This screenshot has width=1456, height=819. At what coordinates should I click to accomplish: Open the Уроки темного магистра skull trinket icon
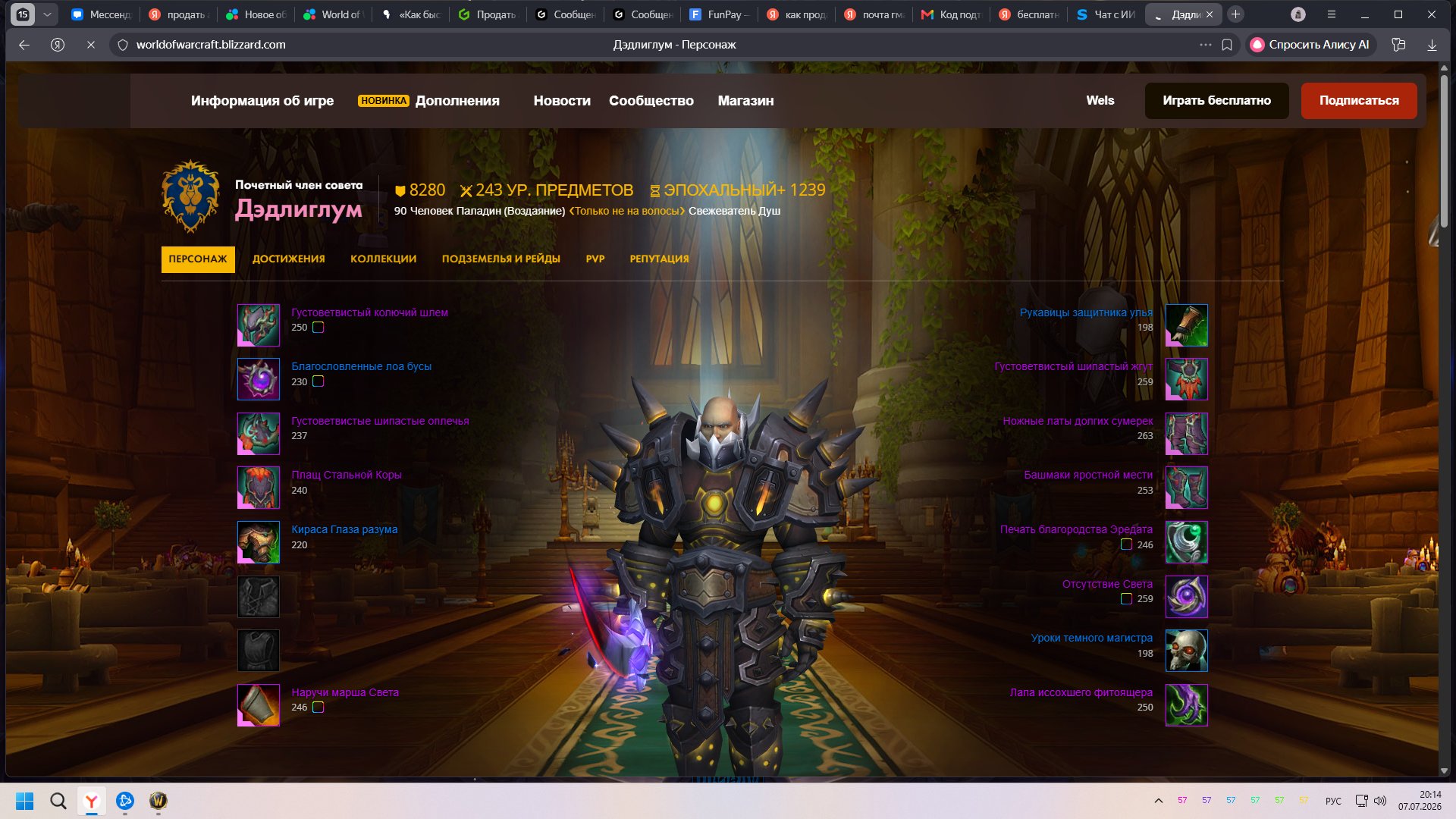1187,651
